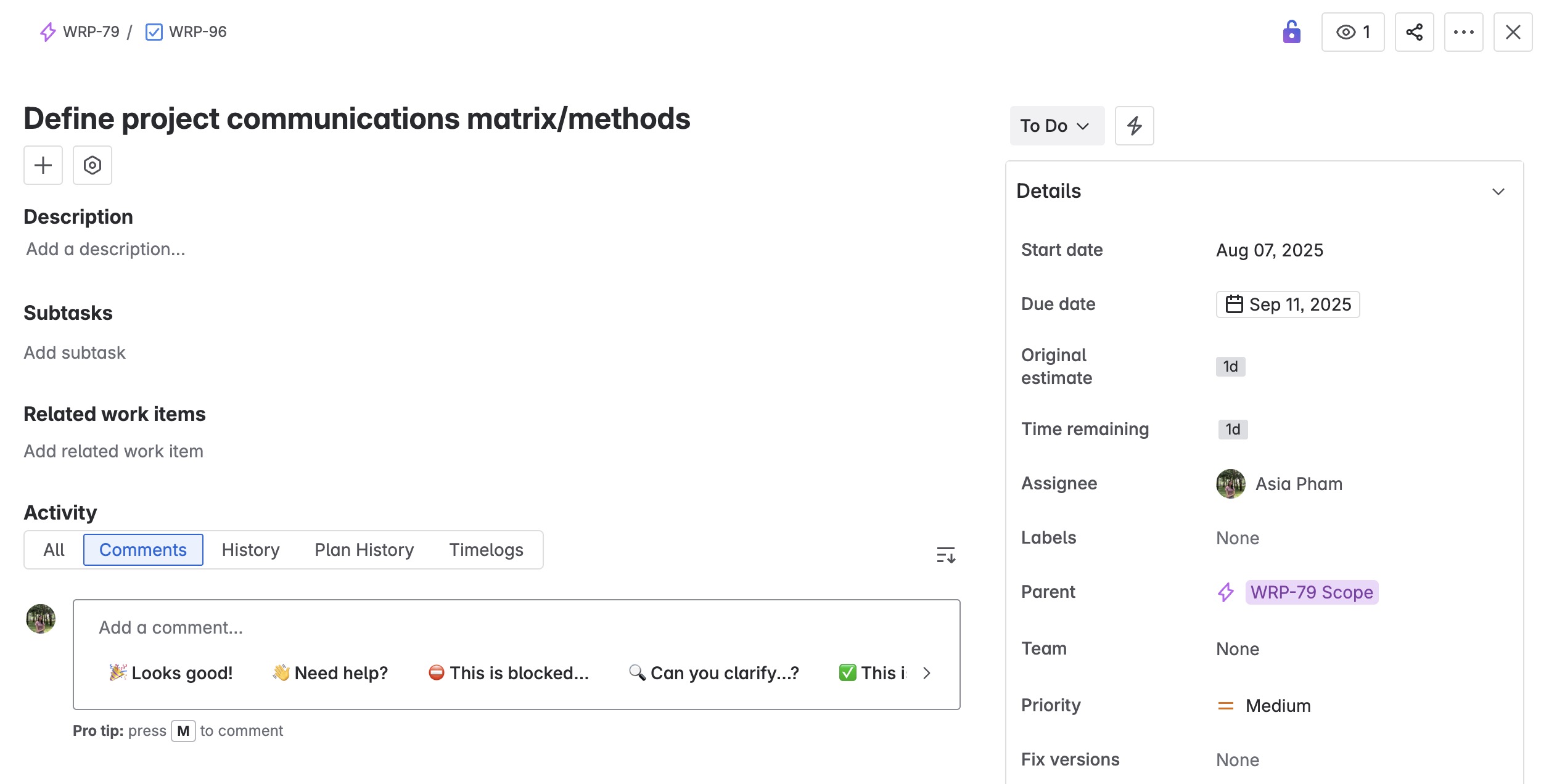This screenshot has height=784, width=1549.
Task: Click the Add a comment field
Action: click(x=517, y=627)
